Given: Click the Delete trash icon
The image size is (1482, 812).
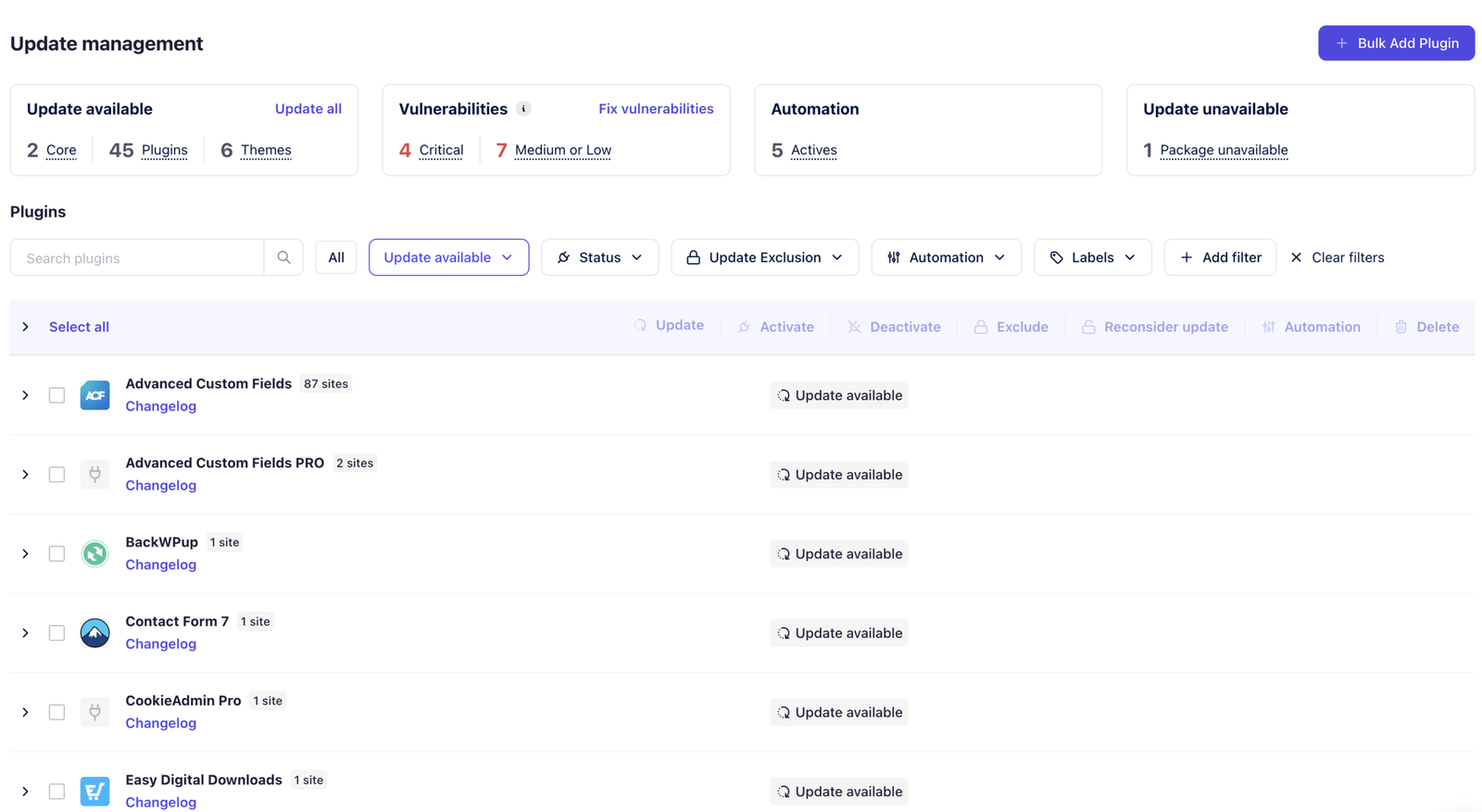Looking at the screenshot, I should point(1400,327).
